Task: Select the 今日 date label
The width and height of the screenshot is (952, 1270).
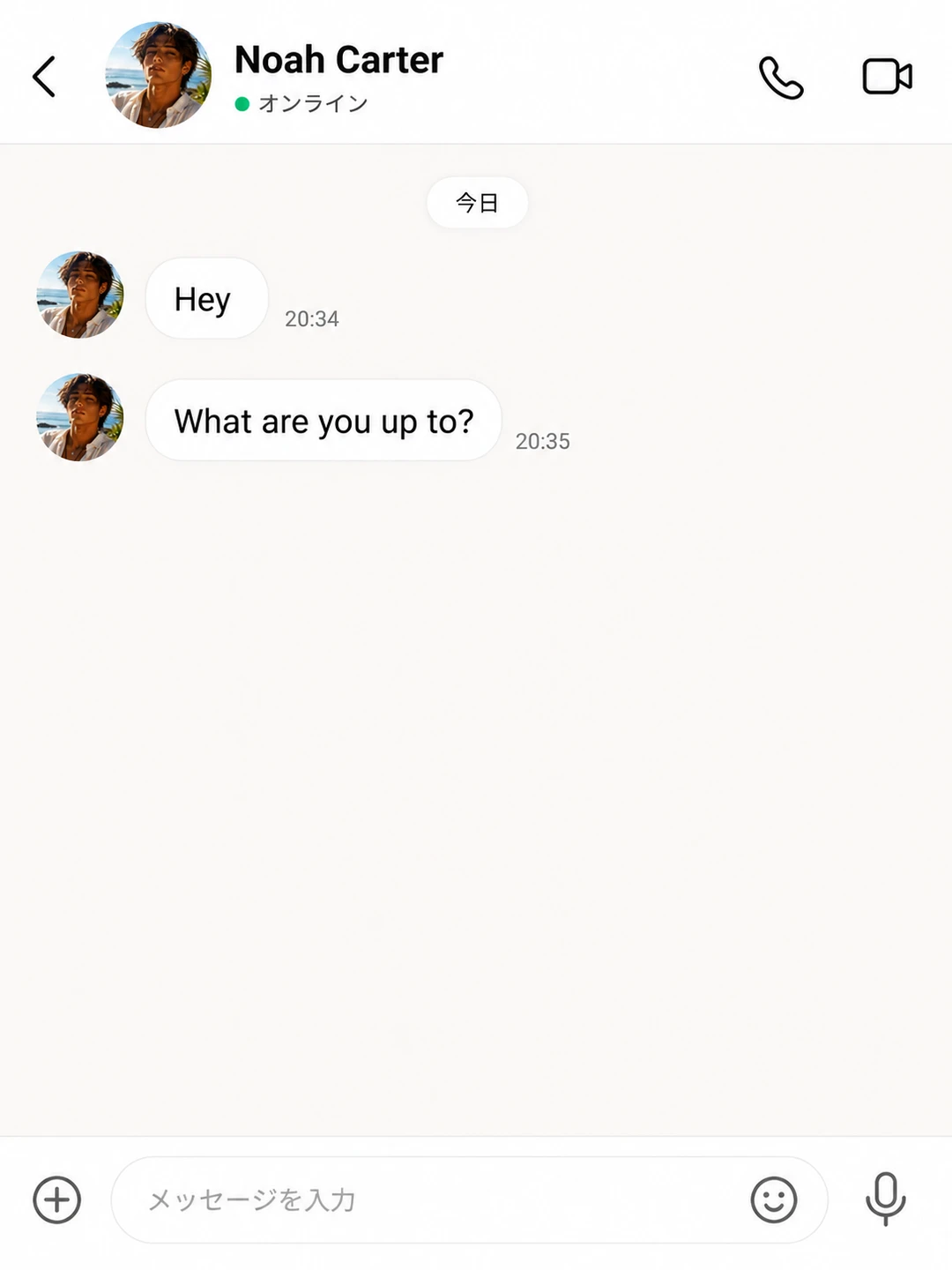Action: (x=477, y=203)
